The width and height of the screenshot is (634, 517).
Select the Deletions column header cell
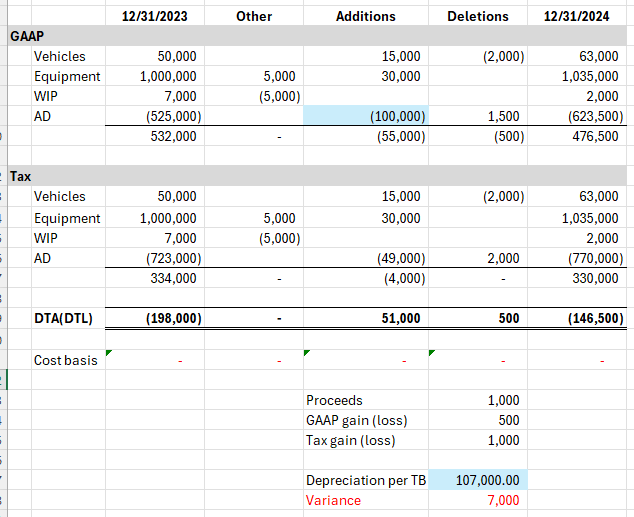tap(478, 16)
